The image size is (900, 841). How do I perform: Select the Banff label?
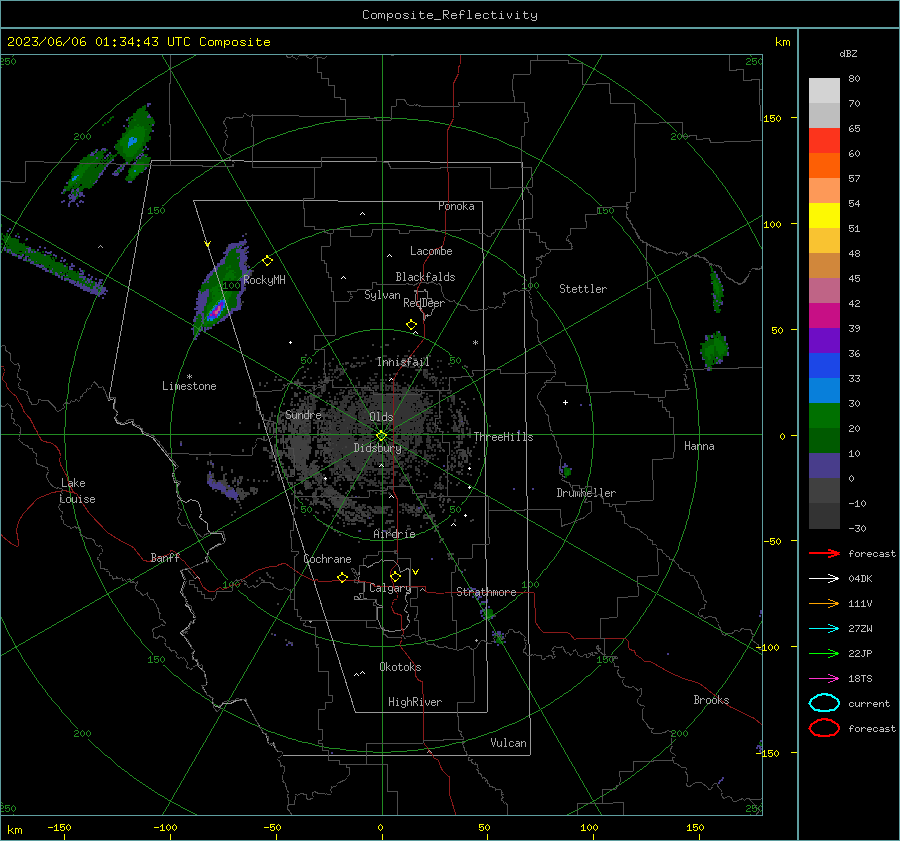(x=165, y=558)
